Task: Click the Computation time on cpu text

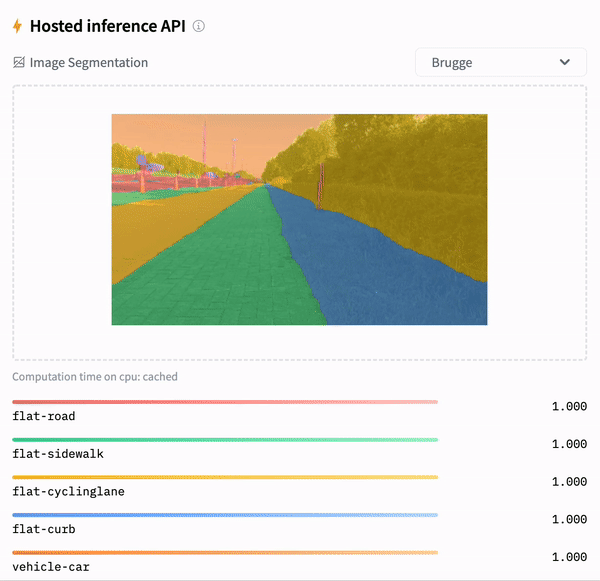Action: 95,377
